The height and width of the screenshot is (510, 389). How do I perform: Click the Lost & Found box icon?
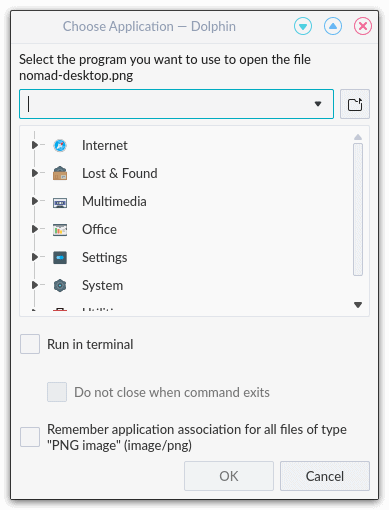pos(60,174)
